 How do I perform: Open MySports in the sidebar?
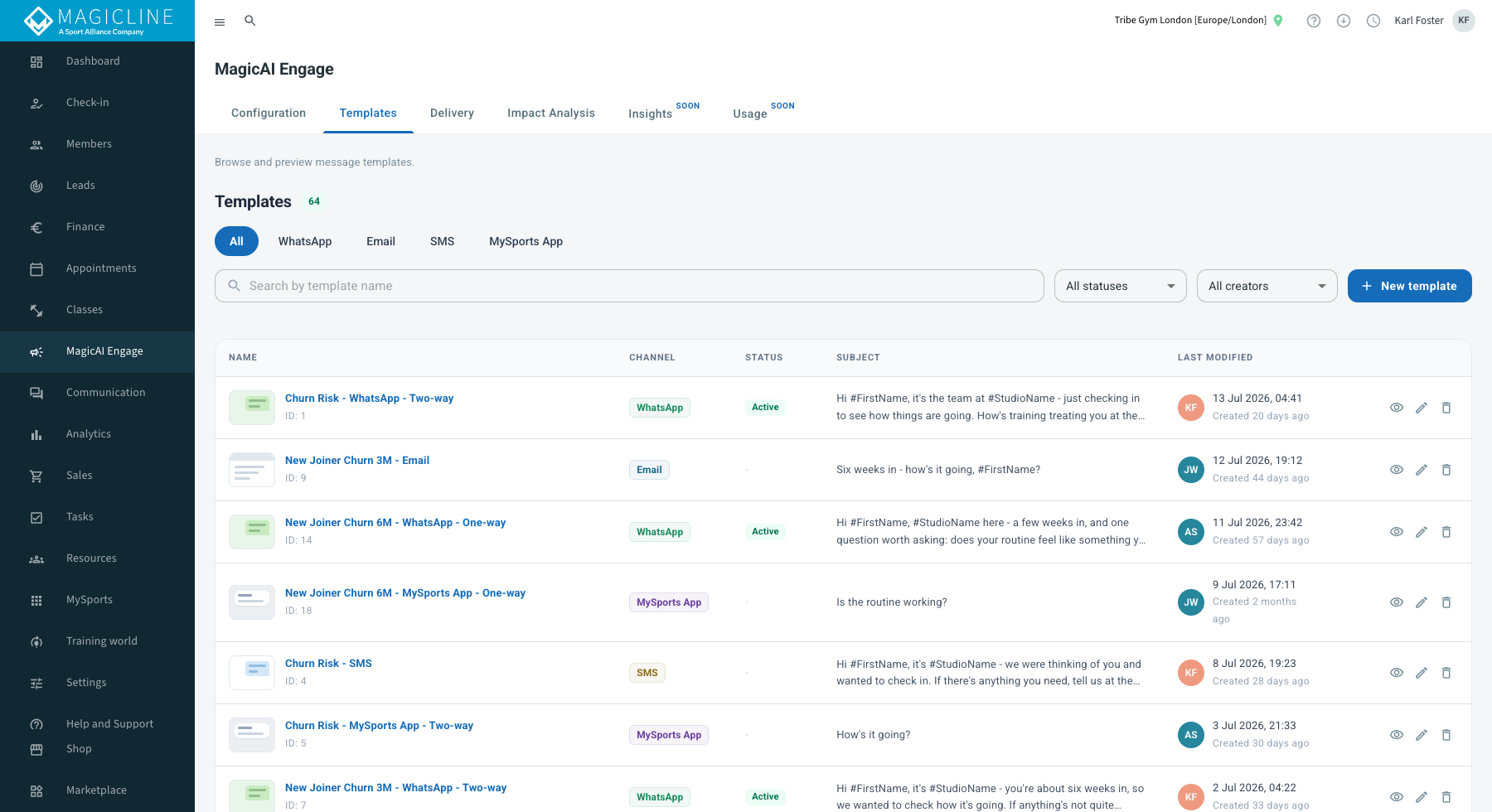97,600
